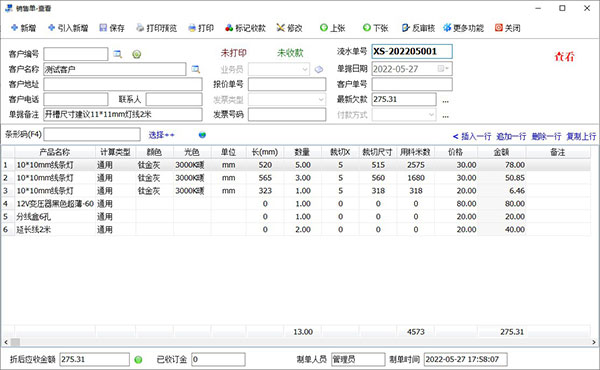This screenshot has width=600, height=370.
Task: Save the order with 保存
Action: click(112, 28)
